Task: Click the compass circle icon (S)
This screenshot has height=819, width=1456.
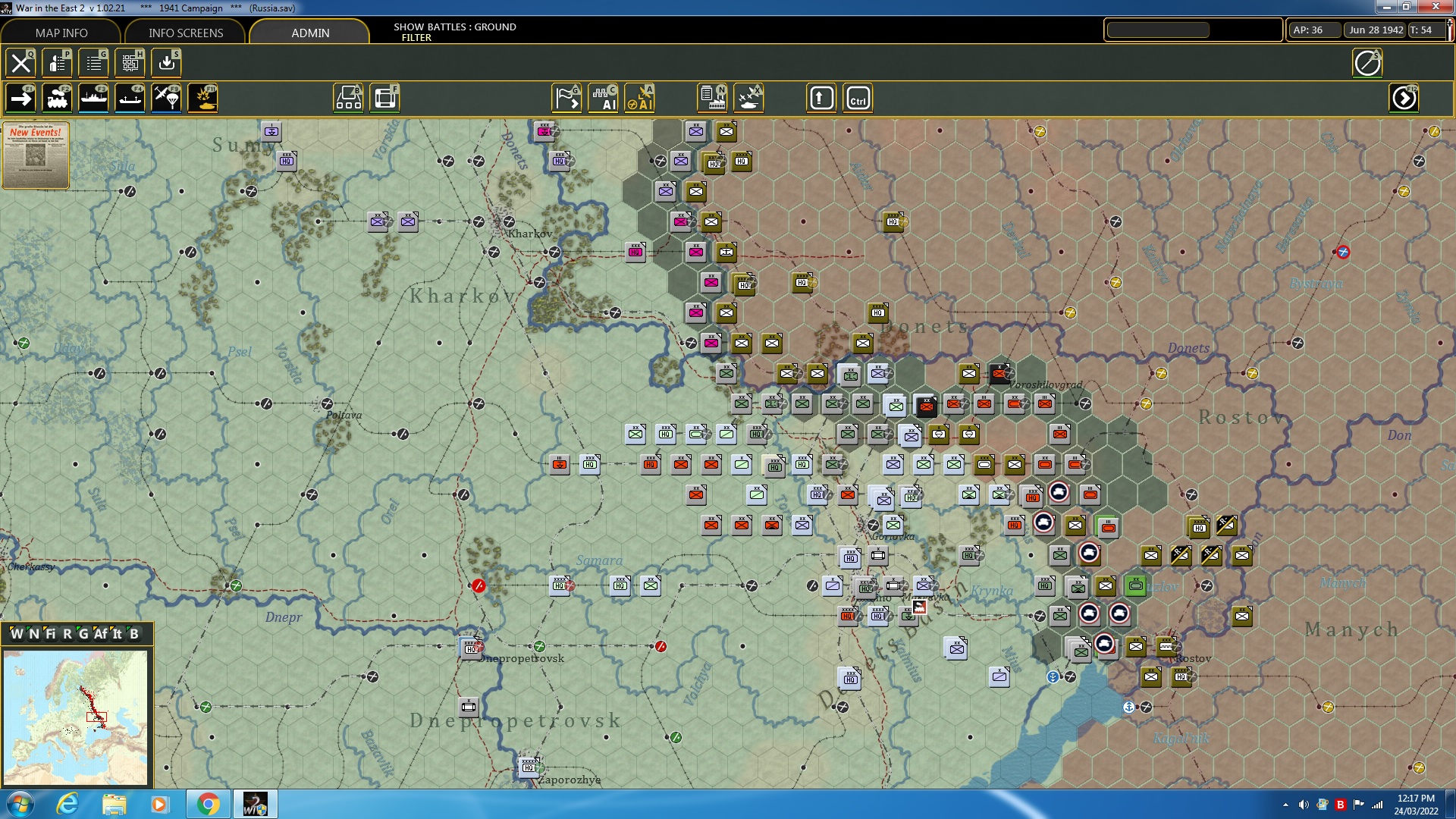Action: click(1367, 63)
